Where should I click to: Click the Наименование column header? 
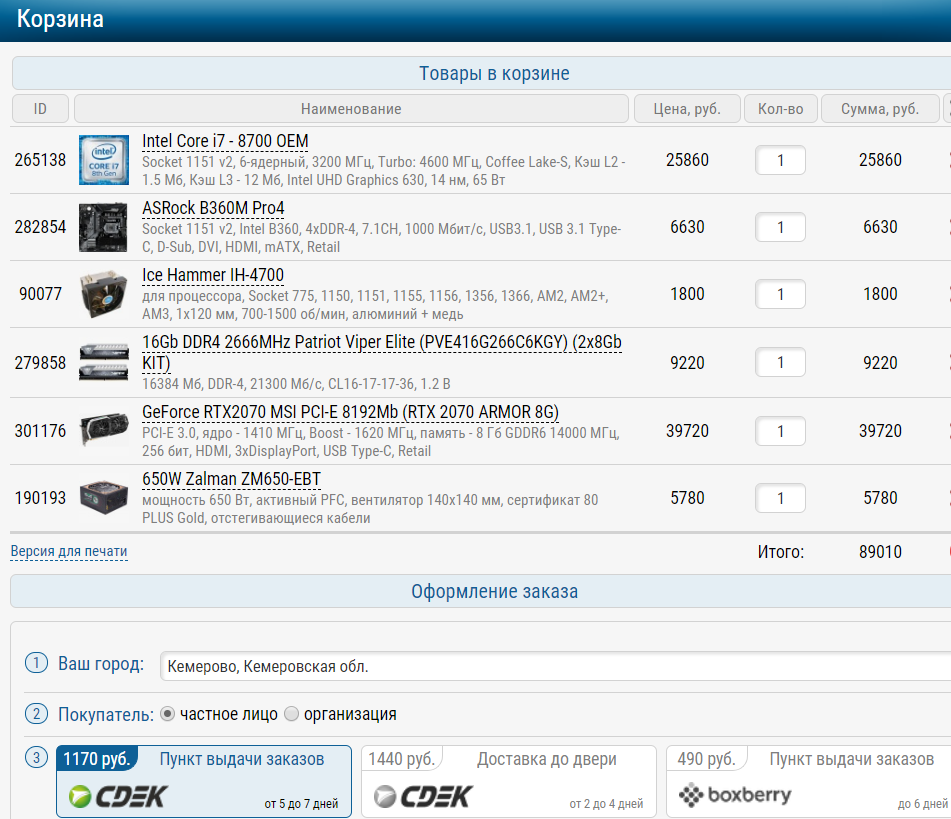point(351,109)
